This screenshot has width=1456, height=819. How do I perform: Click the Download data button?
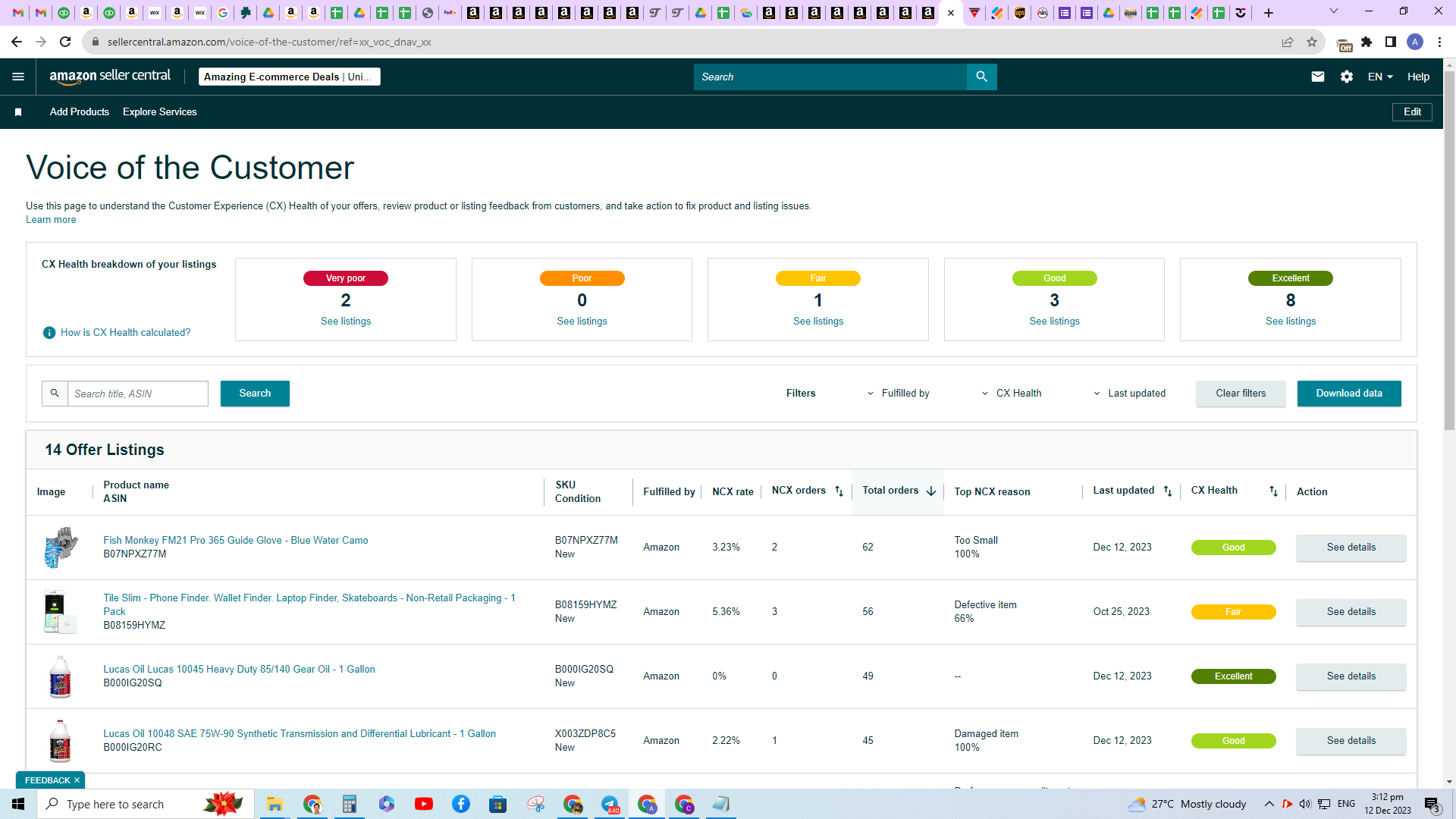[x=1349, y=394]
